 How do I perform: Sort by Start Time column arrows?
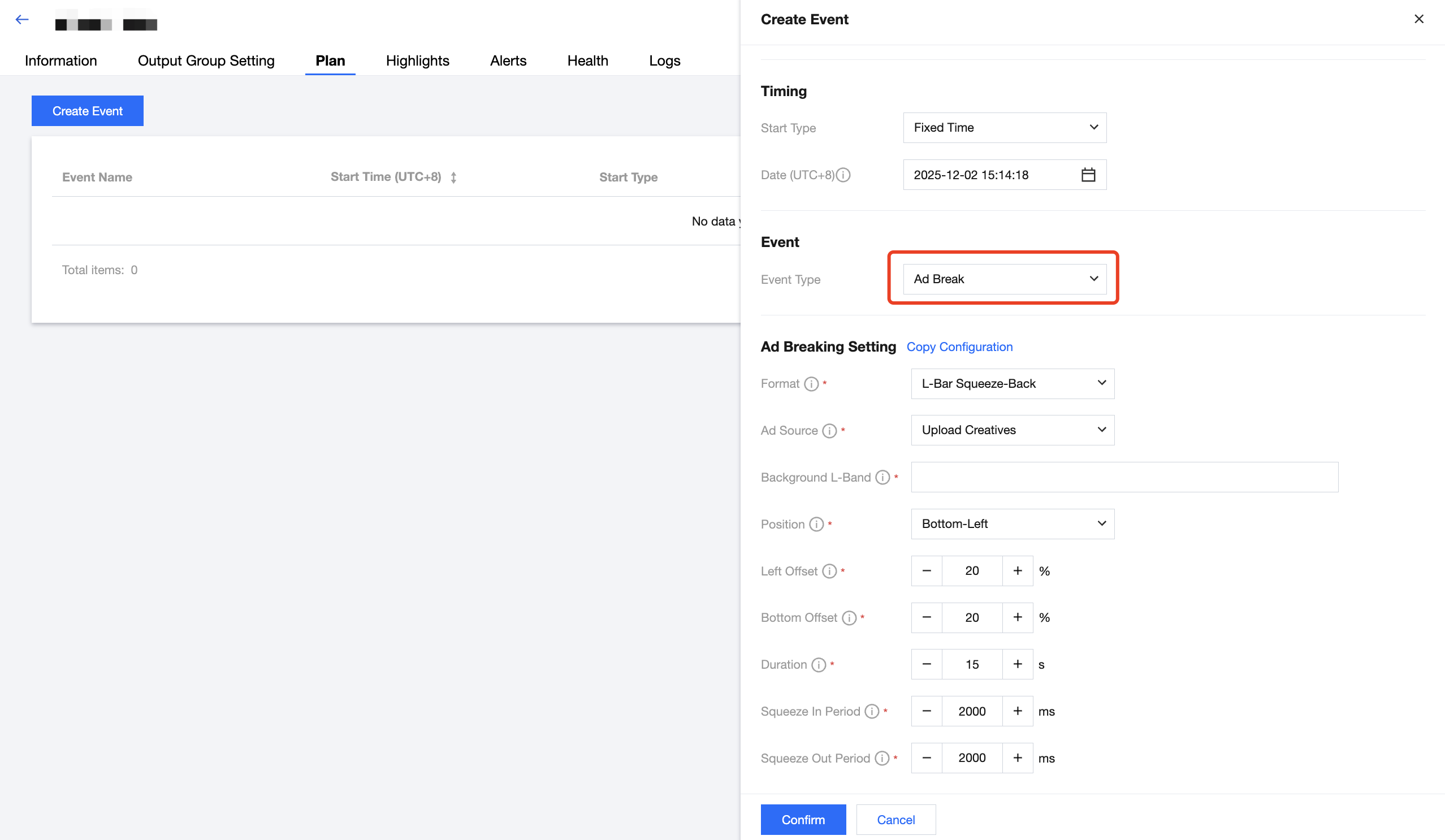[453, 177]
